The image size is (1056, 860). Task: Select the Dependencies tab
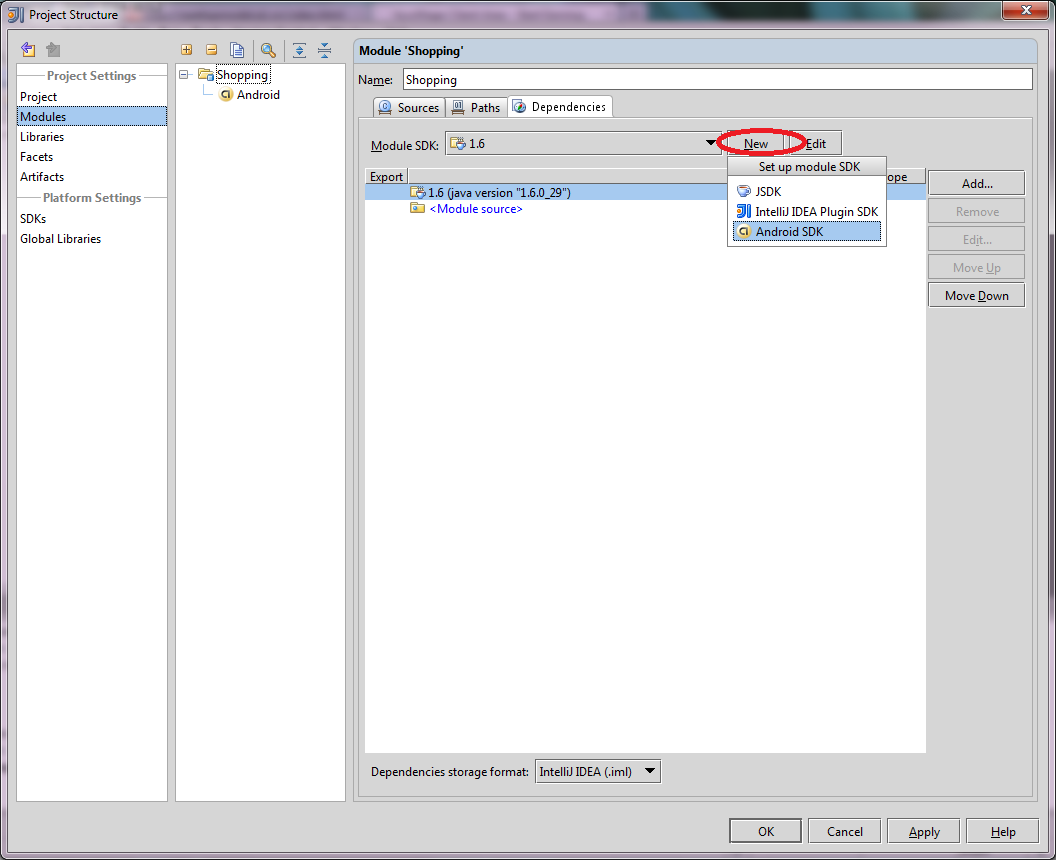560,106
